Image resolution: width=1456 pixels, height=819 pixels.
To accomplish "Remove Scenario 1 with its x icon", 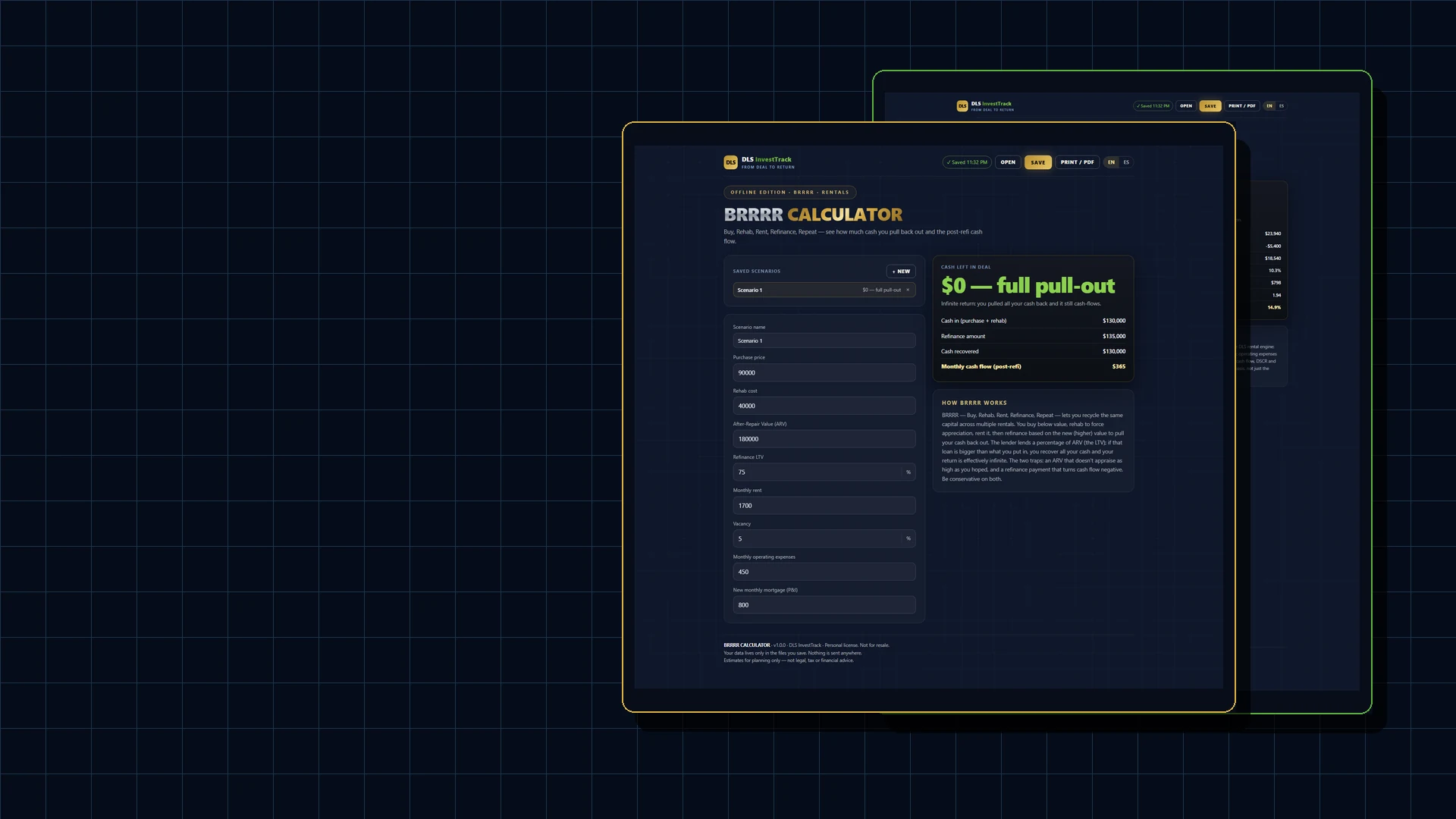I will pos(908,290).
